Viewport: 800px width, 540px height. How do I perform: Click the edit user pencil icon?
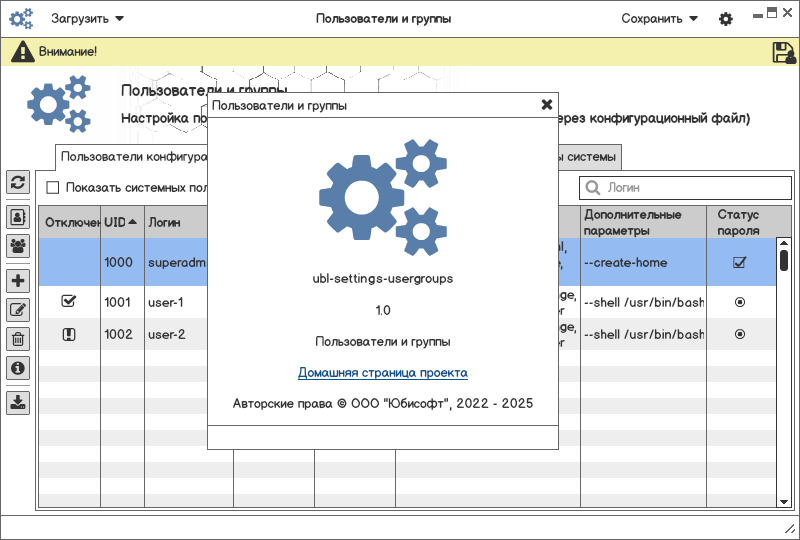coord(18,309)
